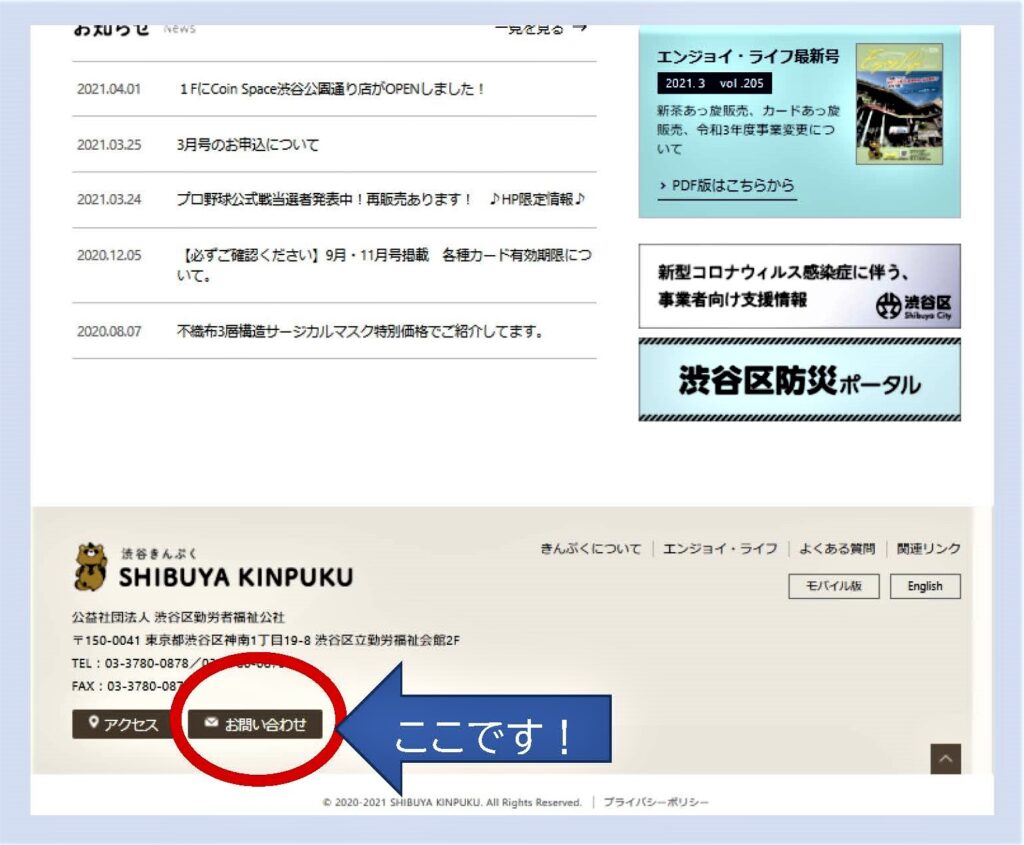The image size is (1024, 845).
Task: Click the エンジョイ・ライフ最新号 heading
Action: click(748, 56)
